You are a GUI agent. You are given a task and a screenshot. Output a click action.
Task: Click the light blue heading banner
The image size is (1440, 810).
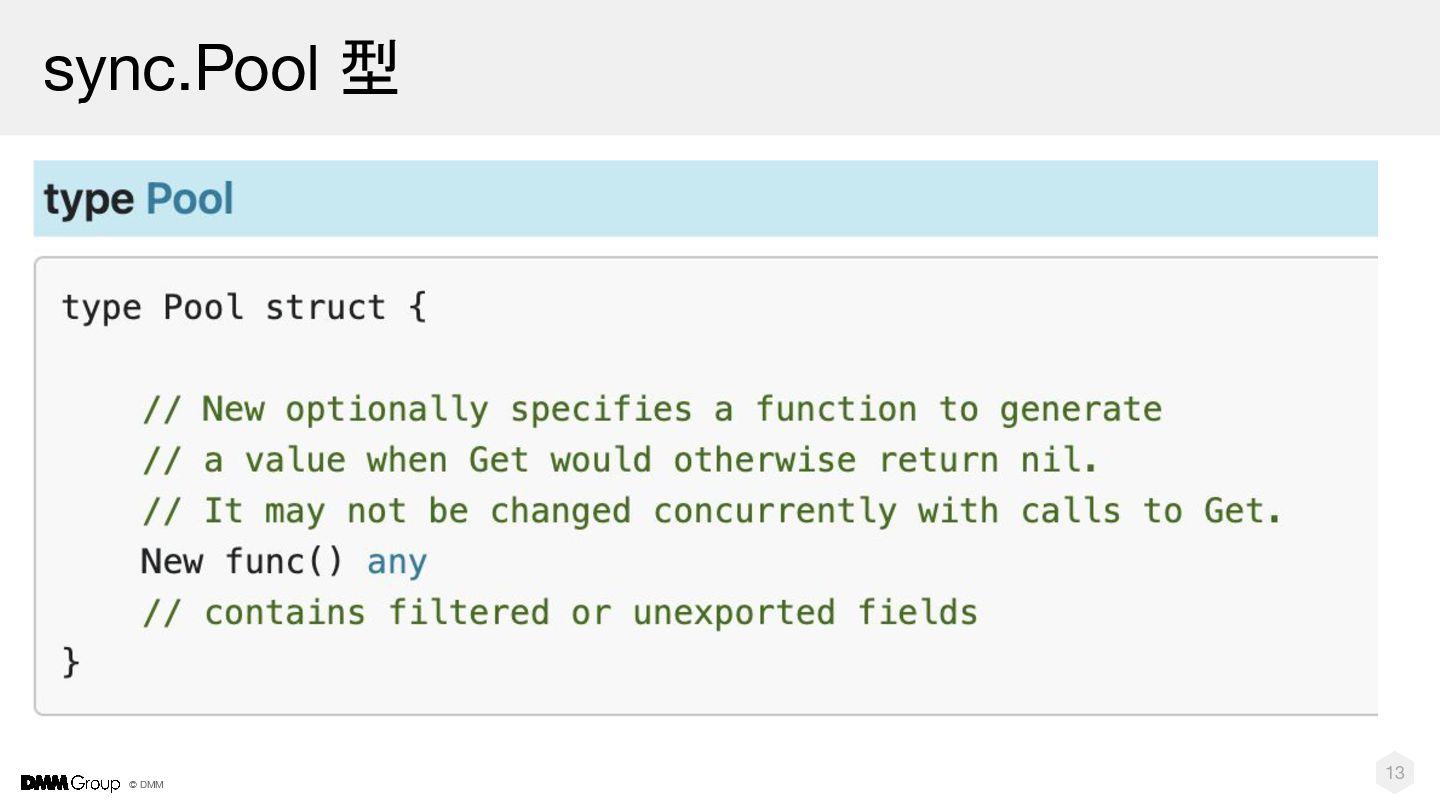705,198
